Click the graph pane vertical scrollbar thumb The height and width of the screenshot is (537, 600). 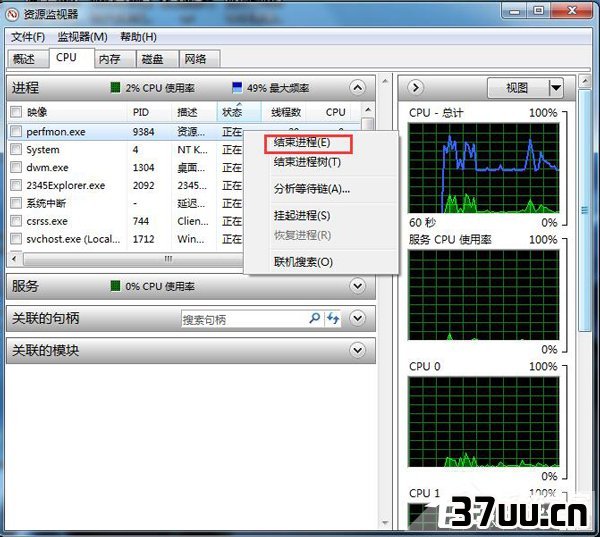(x=584, y=210)
